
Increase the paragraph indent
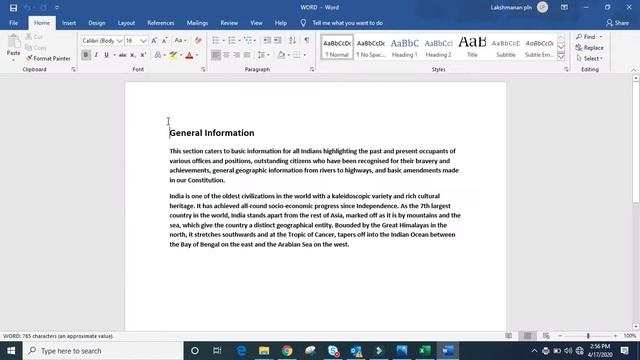(278, 40)
